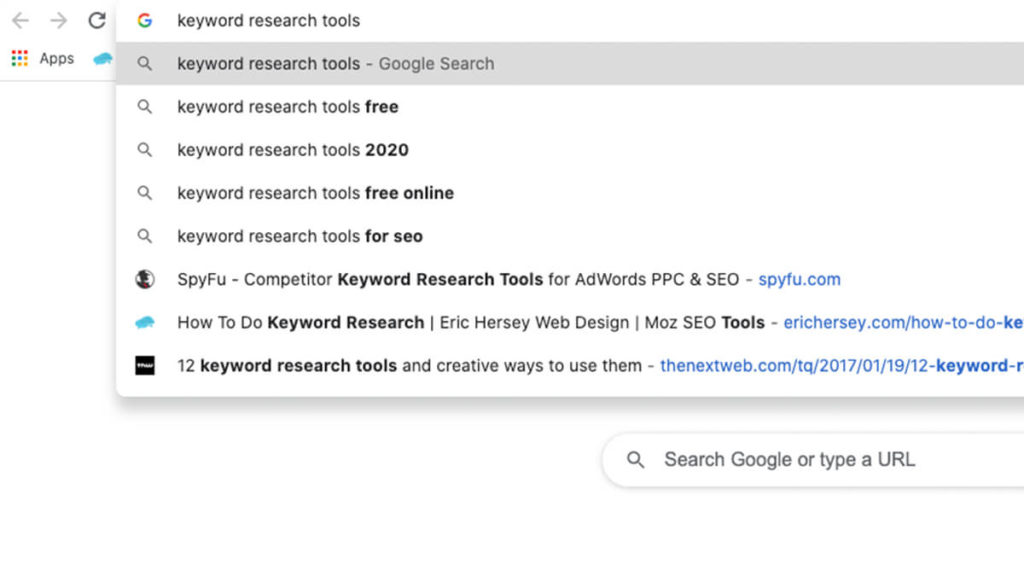Click the browser back arrow
Image resolution: width=1024 pixels, height=576 pixels.
[20, 20]
